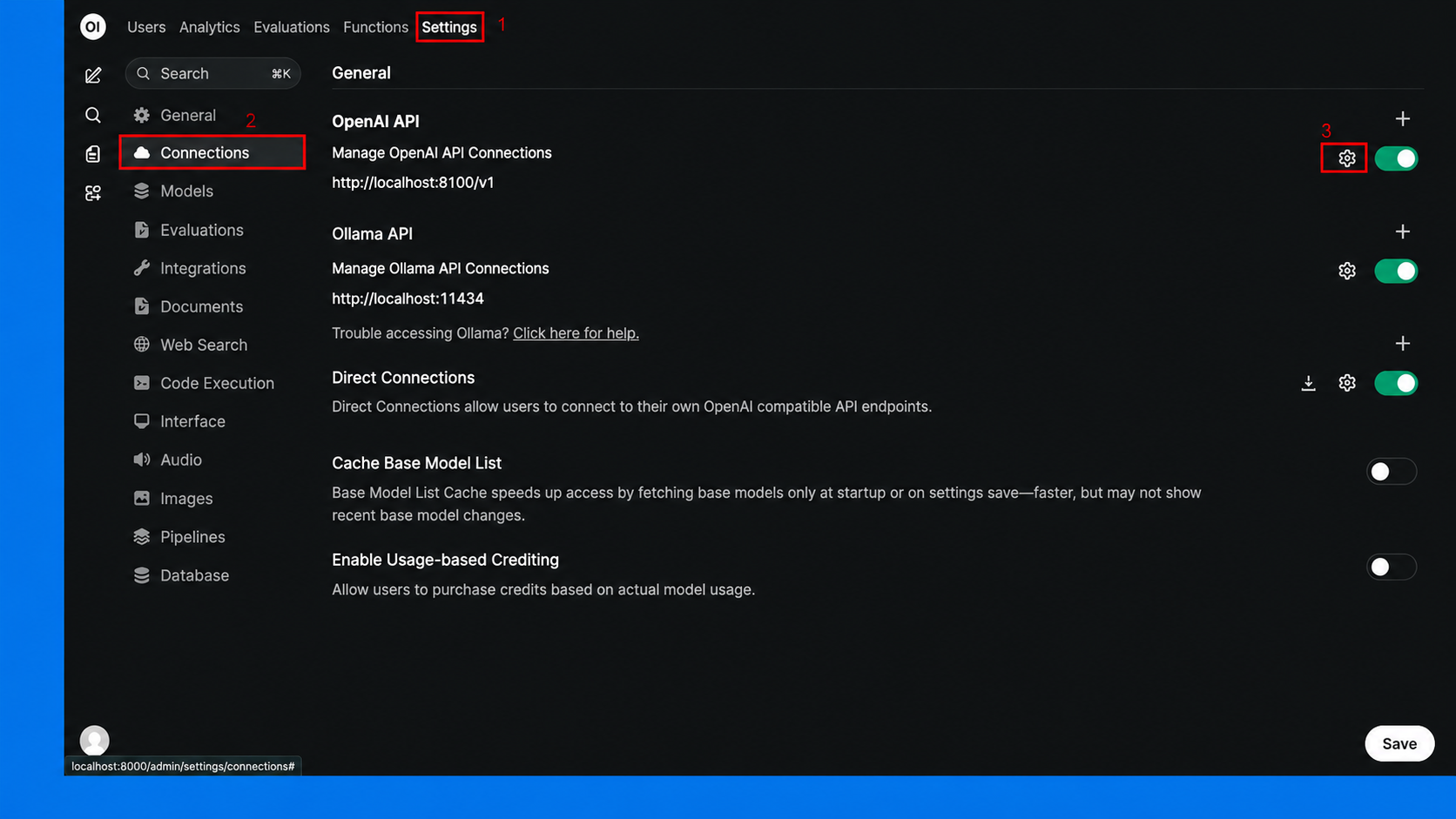The width and height of the screenshot is (1456, 819).
Task: Select the Settings tab
Action: coord(449,27)
